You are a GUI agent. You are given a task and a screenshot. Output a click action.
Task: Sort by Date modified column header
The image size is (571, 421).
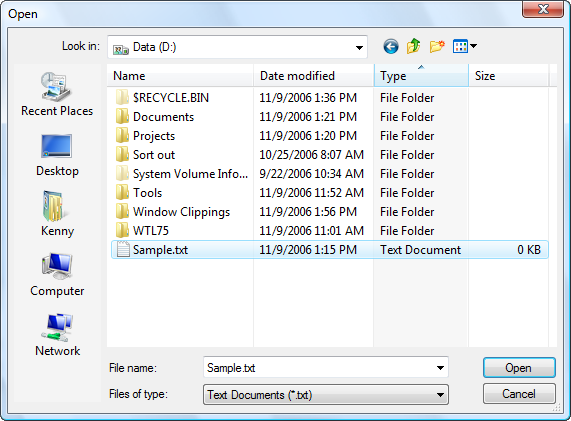point(314,76)
